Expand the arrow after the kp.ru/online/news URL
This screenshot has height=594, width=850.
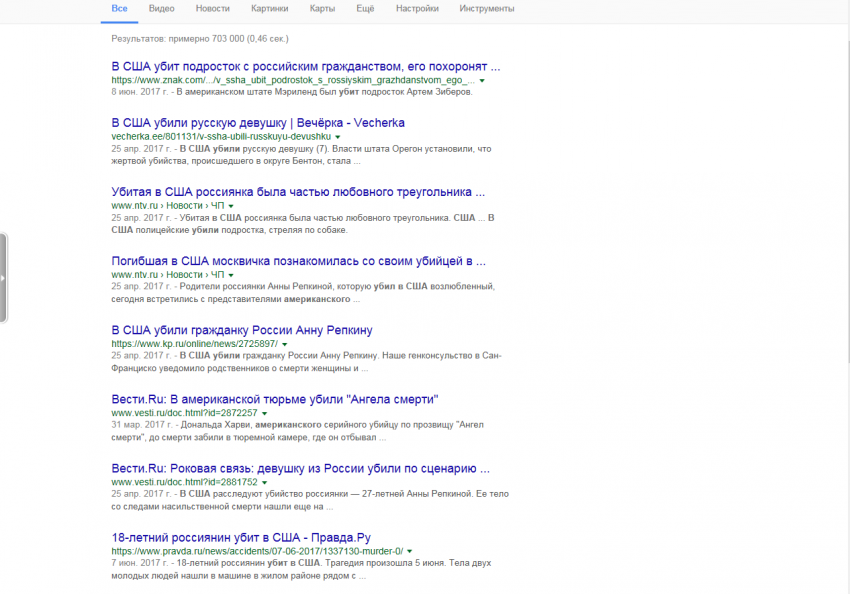(x=285, y=344)
